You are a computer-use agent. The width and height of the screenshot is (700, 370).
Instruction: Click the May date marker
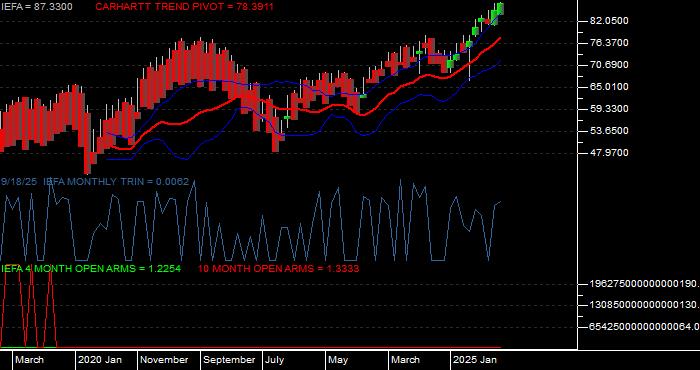click(x=338, y=360)
